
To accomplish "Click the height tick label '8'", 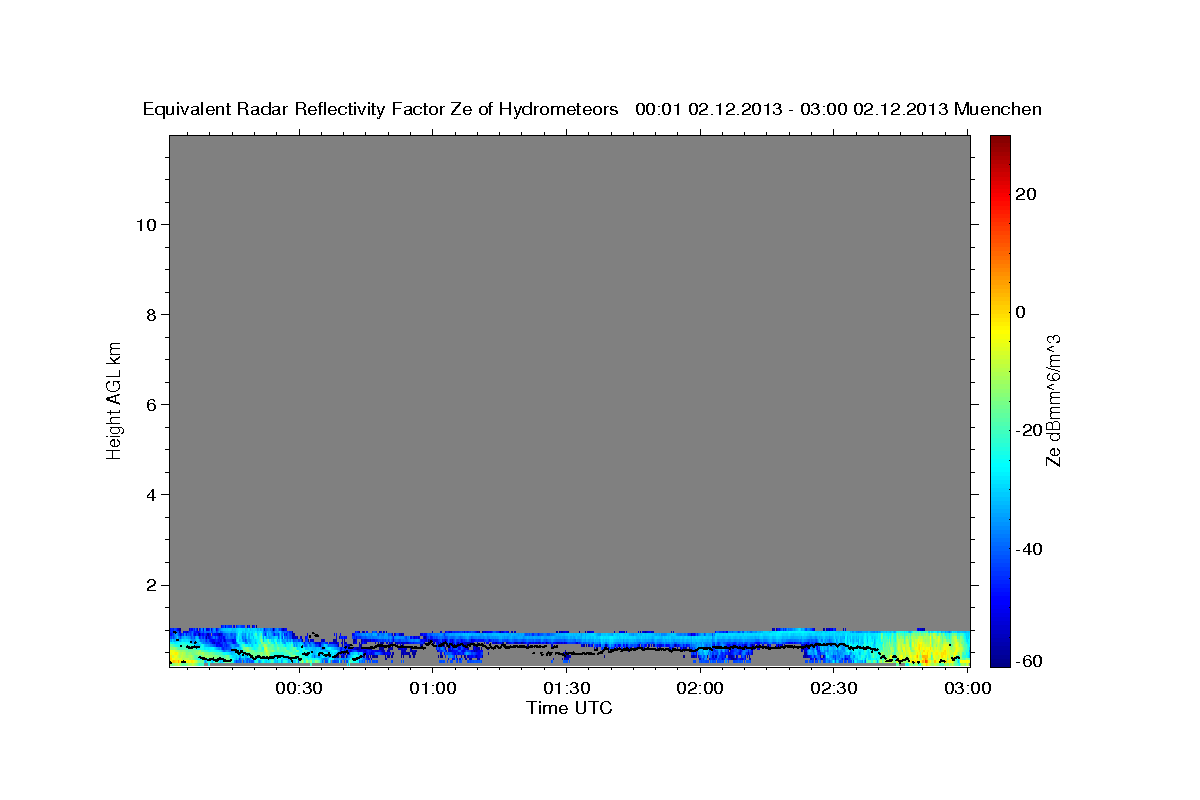I will coord(152,314).
